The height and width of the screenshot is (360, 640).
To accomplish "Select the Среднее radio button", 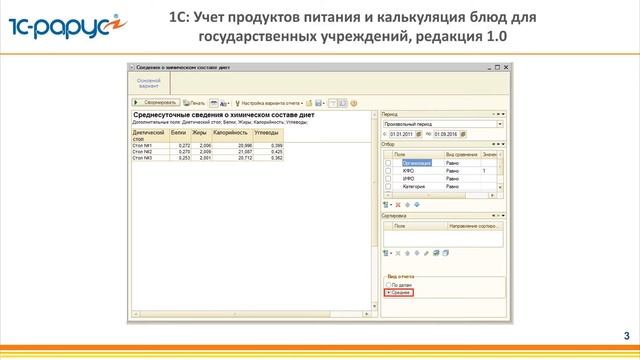I will tap(399, 292).
